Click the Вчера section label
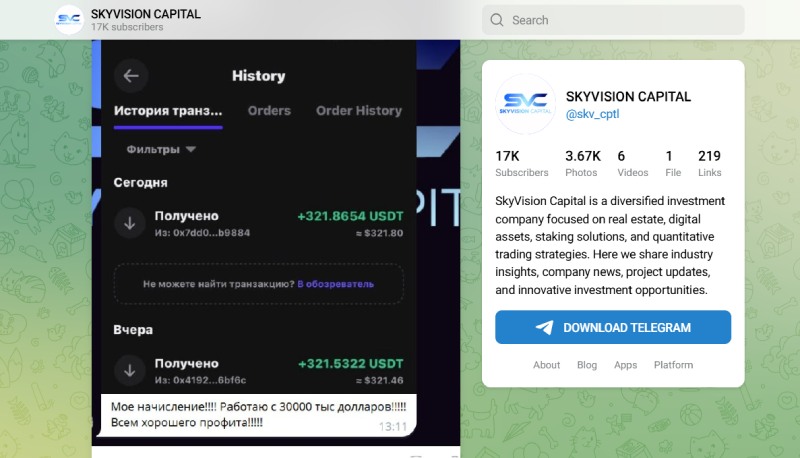Screen dimensions: 800x458 point(133,329)
